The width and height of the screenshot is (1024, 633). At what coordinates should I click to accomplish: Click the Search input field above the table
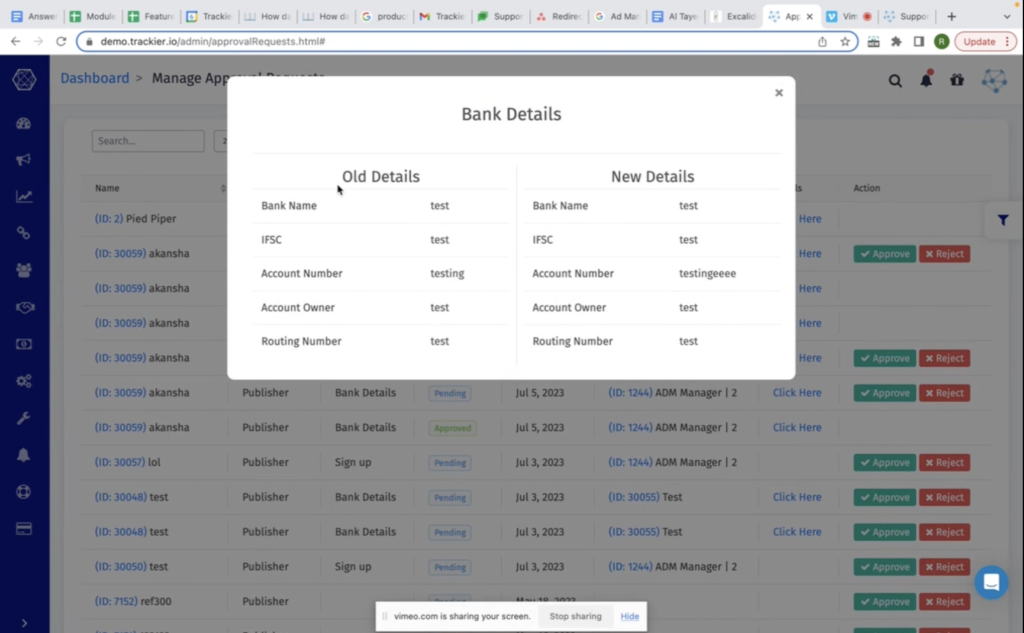[147, 141]
